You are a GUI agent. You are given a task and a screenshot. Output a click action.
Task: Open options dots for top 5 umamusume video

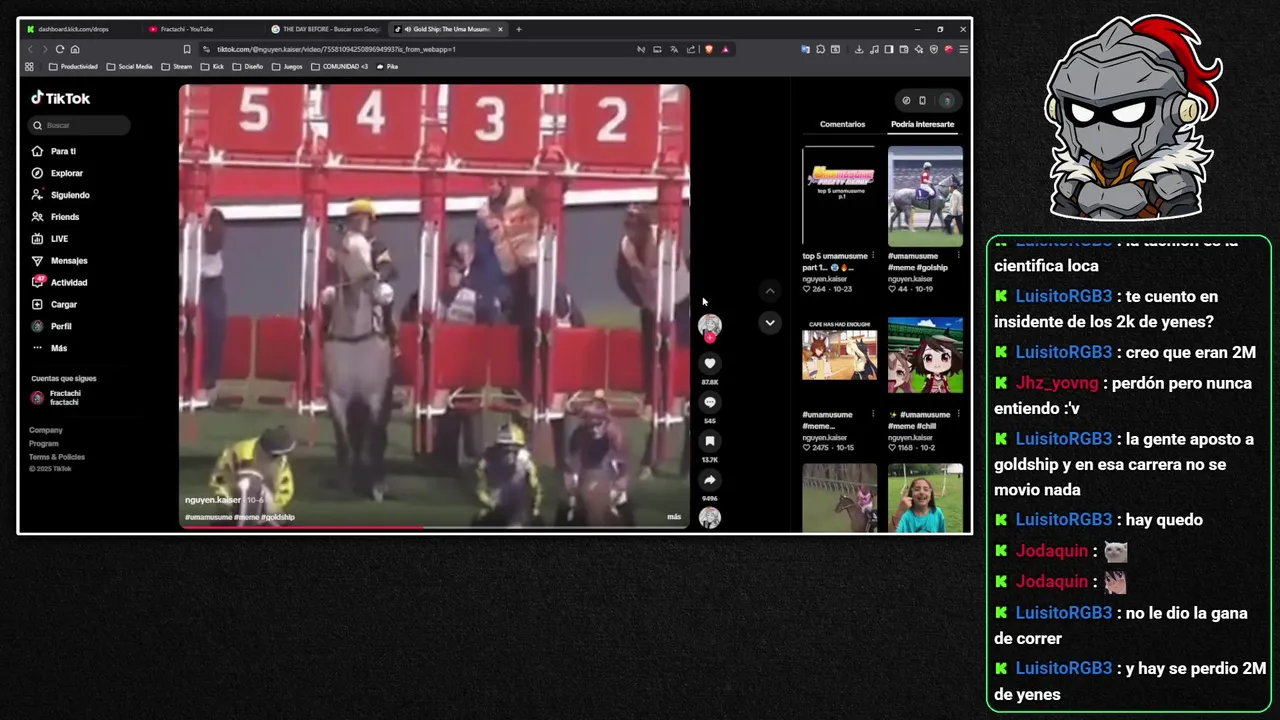(x=873, y=256)
